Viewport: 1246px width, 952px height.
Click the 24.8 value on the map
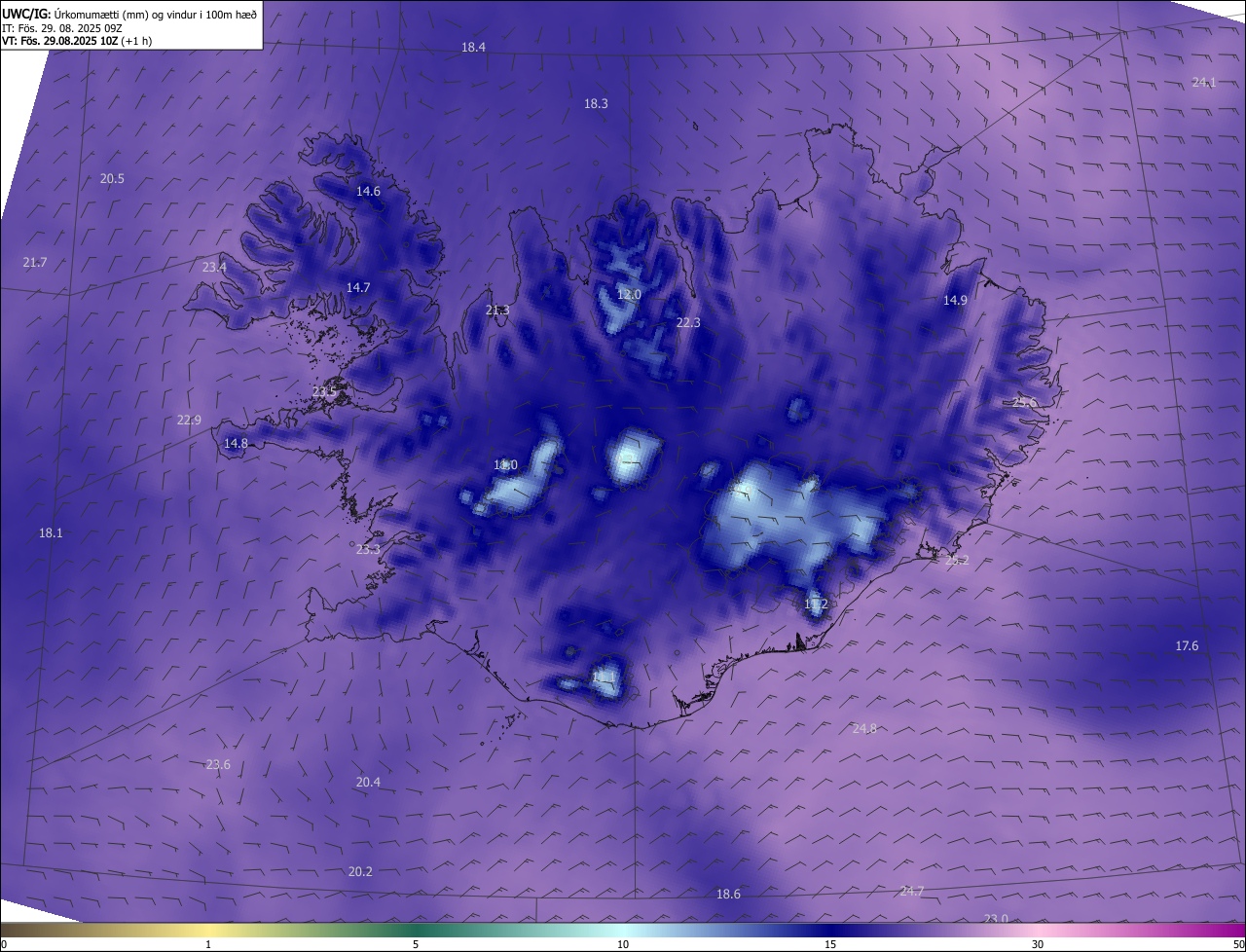(x=864, y=729)
